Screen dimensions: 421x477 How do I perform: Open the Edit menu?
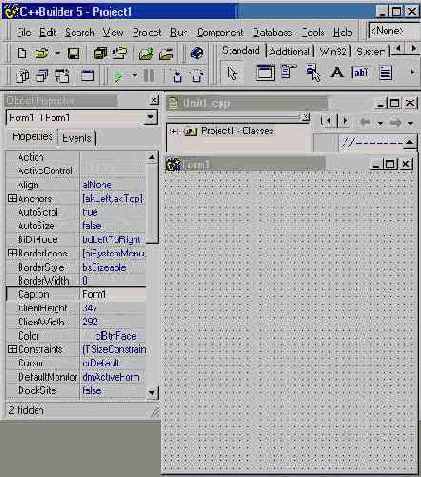coord(48,32)
